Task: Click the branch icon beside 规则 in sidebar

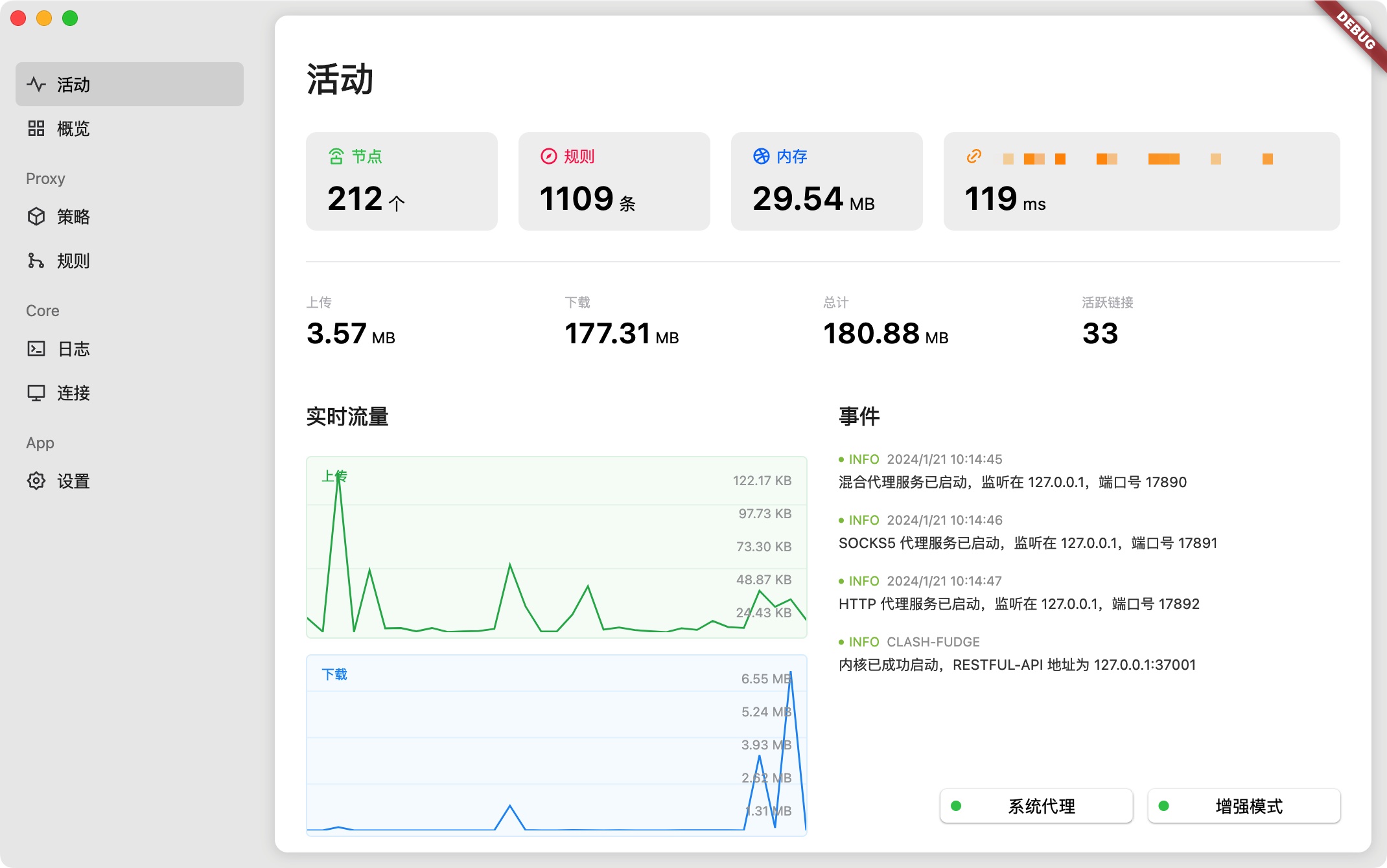Action: [36, 260]
